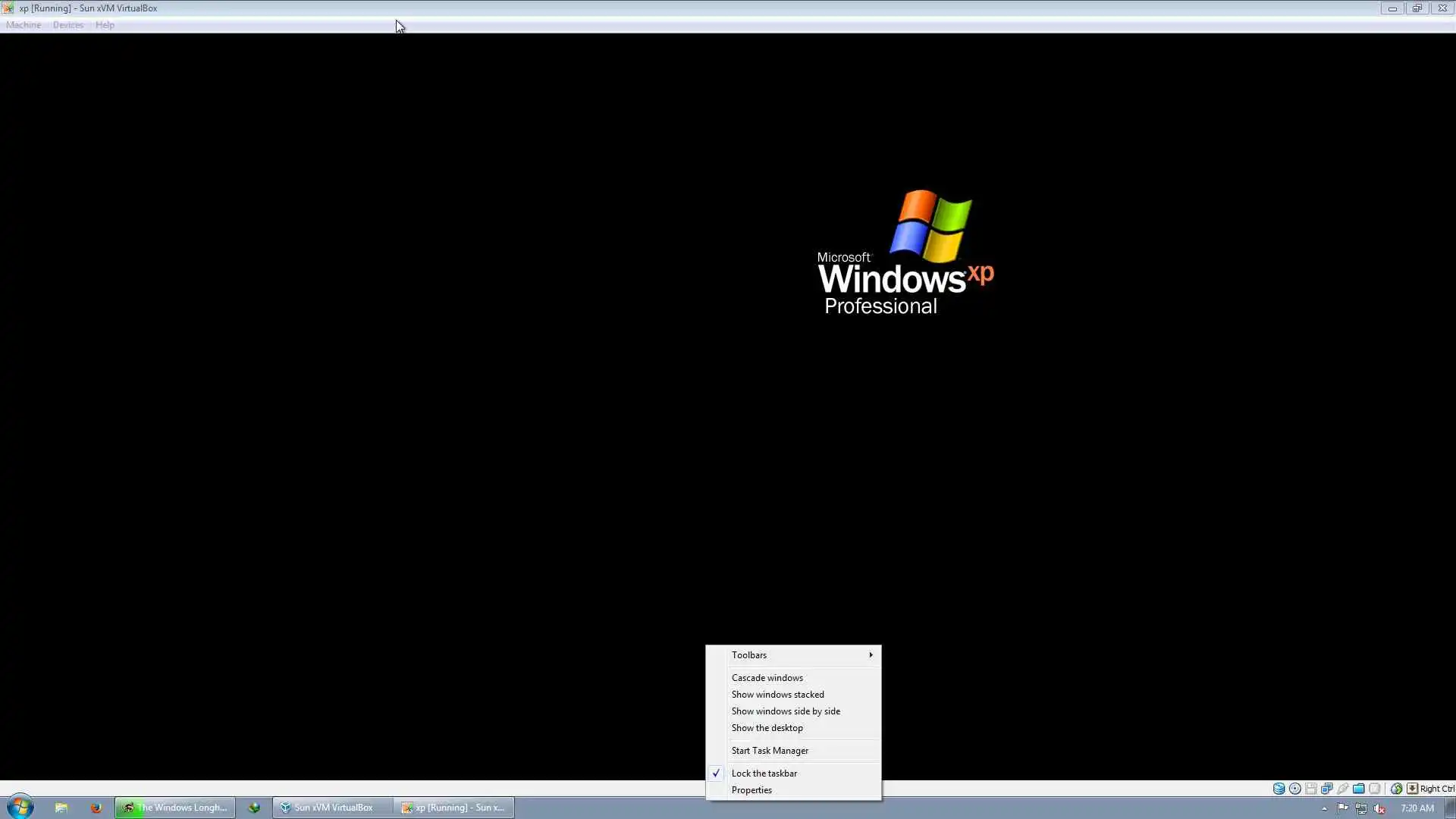Open the Devices menu
The width and height of the screenshot is (1456, 819).
tap(67, 25)
